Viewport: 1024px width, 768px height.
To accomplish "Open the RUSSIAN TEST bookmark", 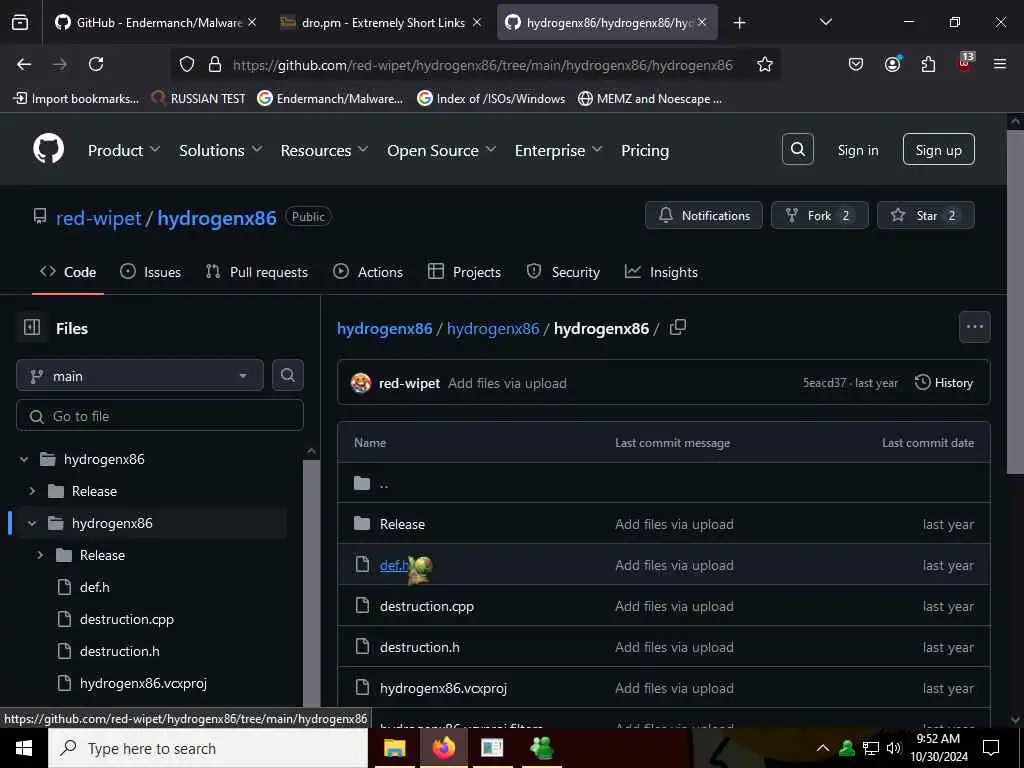I will click(199, 99).
